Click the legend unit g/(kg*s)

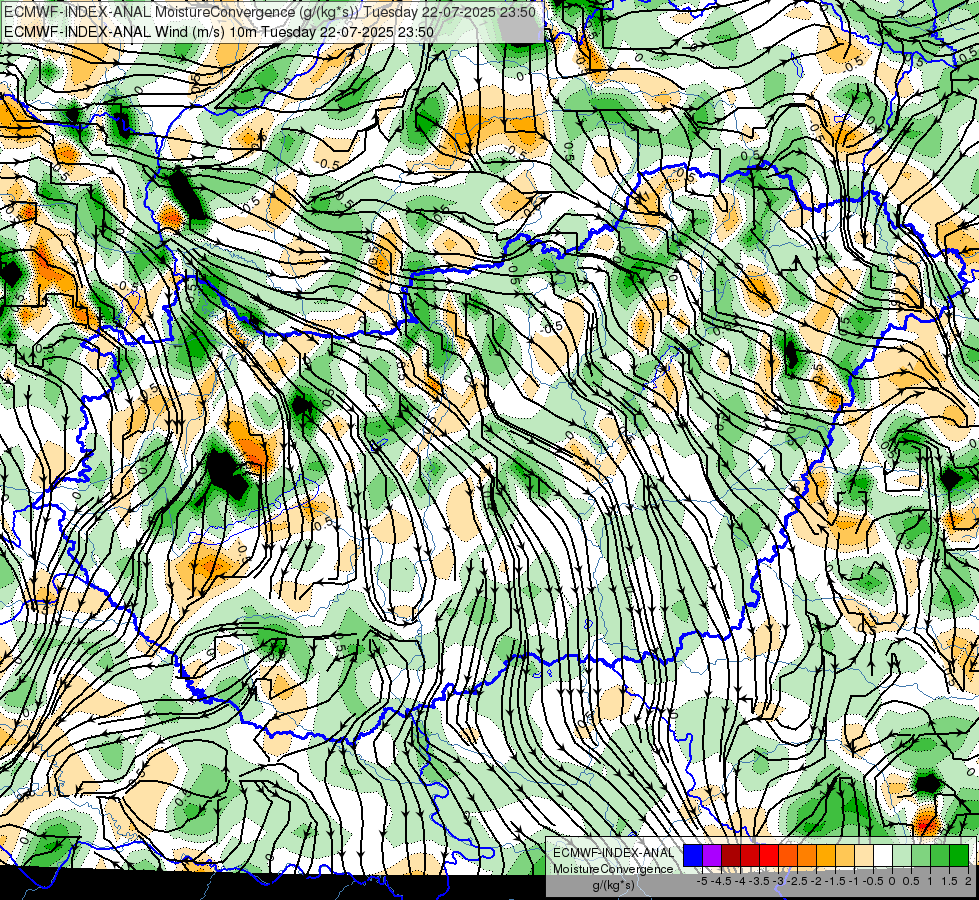[613, 885]
